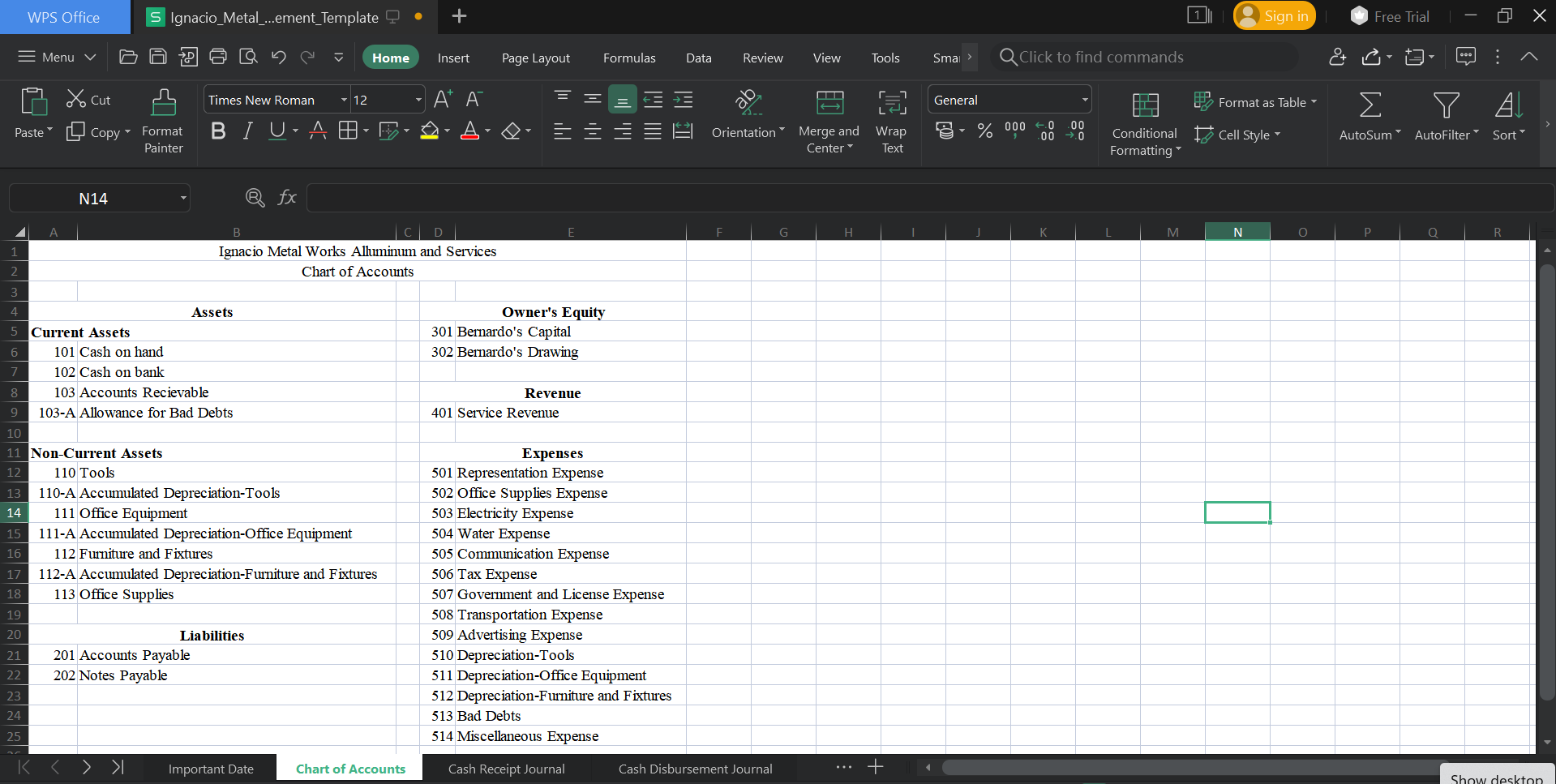Open the main Menu button
Screen dimensions: 1556x784
tap(57, 57)
